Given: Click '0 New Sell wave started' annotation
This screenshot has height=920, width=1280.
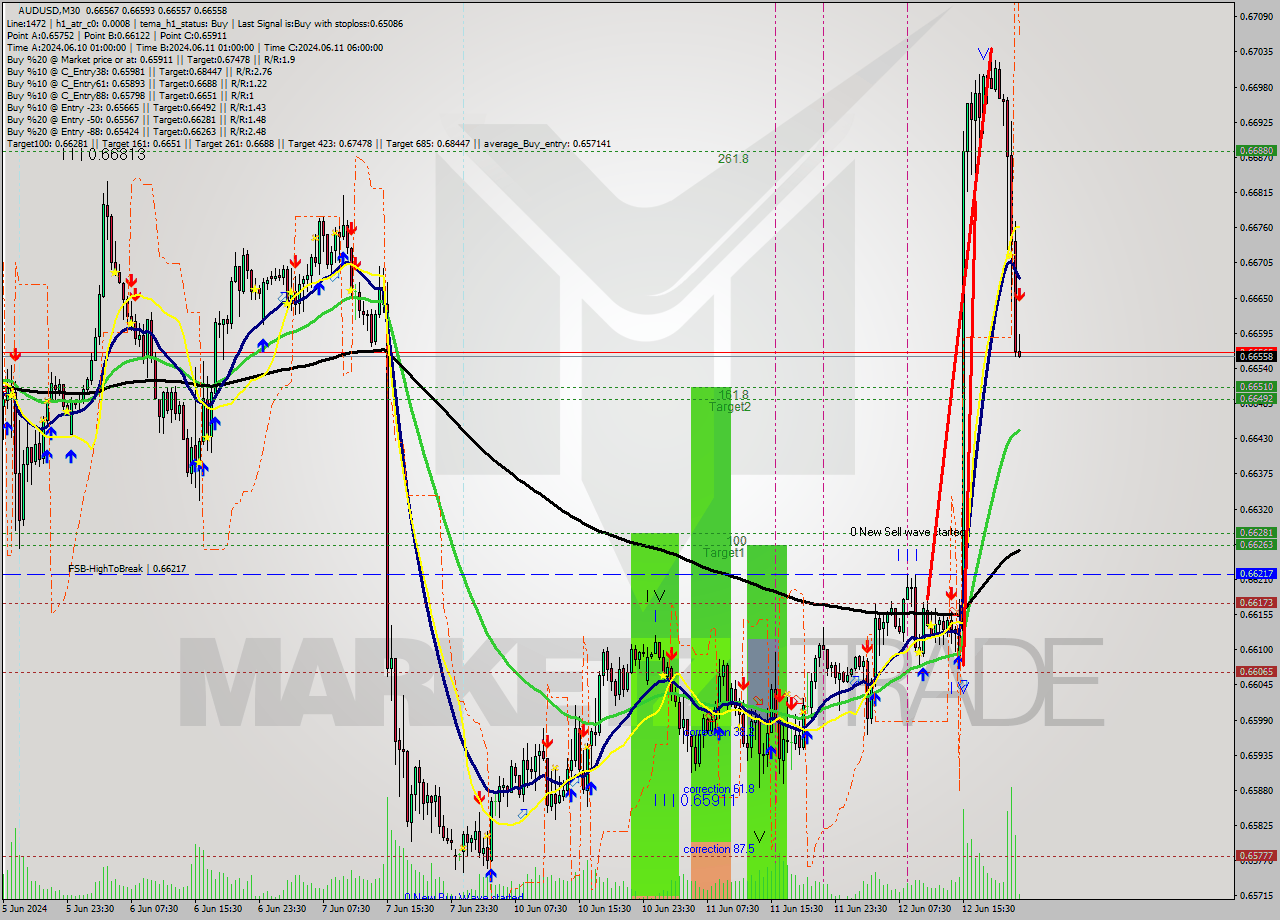Looking at the screenshot, I should 907,532.
